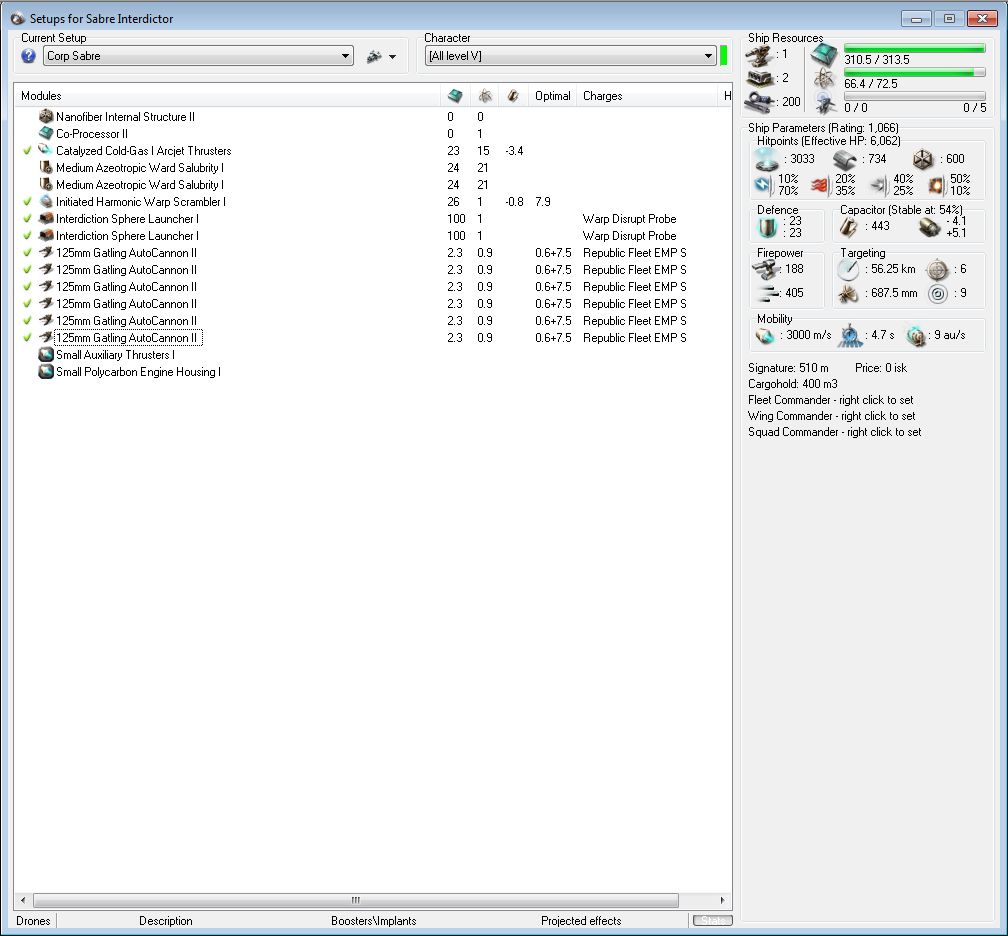Click the CPU column header icon
1008x936 pixels.
pyautogui.click(x=454, y=96)
